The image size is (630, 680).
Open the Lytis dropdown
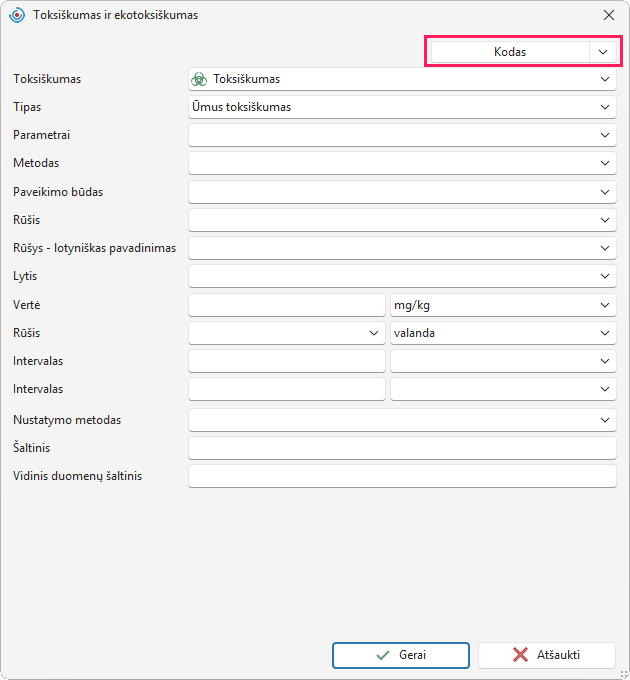[402, 276]
